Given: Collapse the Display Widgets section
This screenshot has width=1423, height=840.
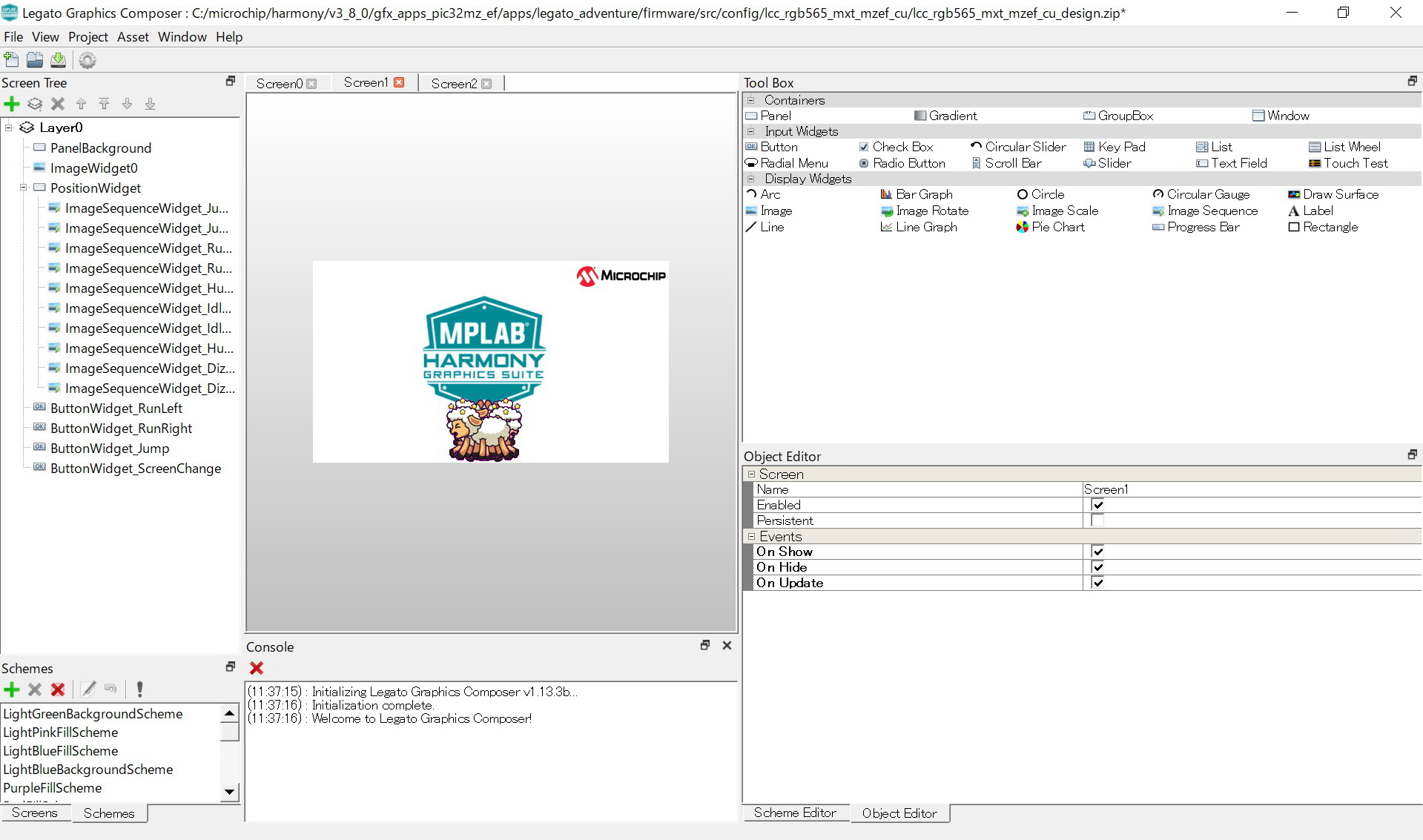Looking at the screenshot, I should click(751, 179).
